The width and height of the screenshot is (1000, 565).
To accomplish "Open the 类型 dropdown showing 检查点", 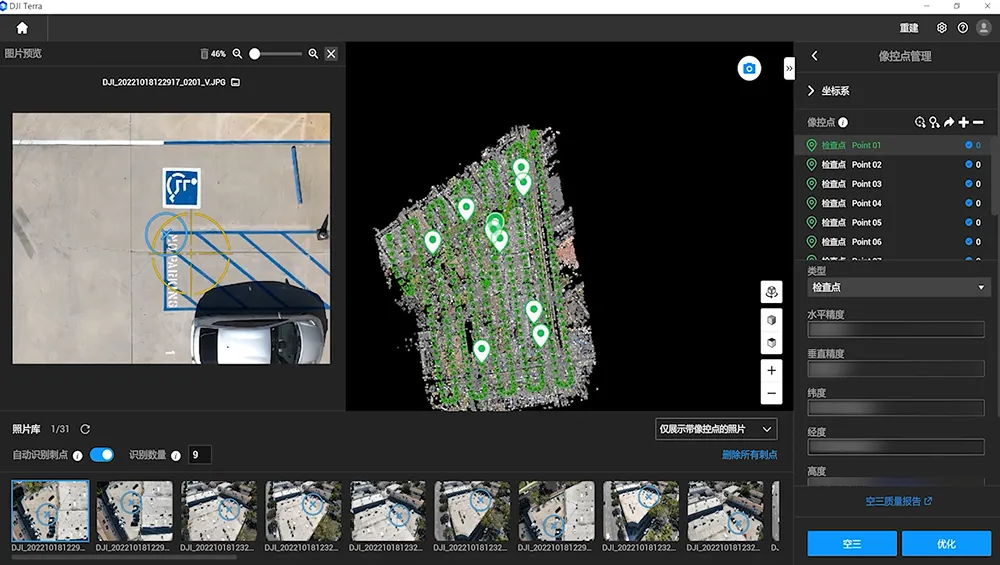I will click(x=897, y=288).
